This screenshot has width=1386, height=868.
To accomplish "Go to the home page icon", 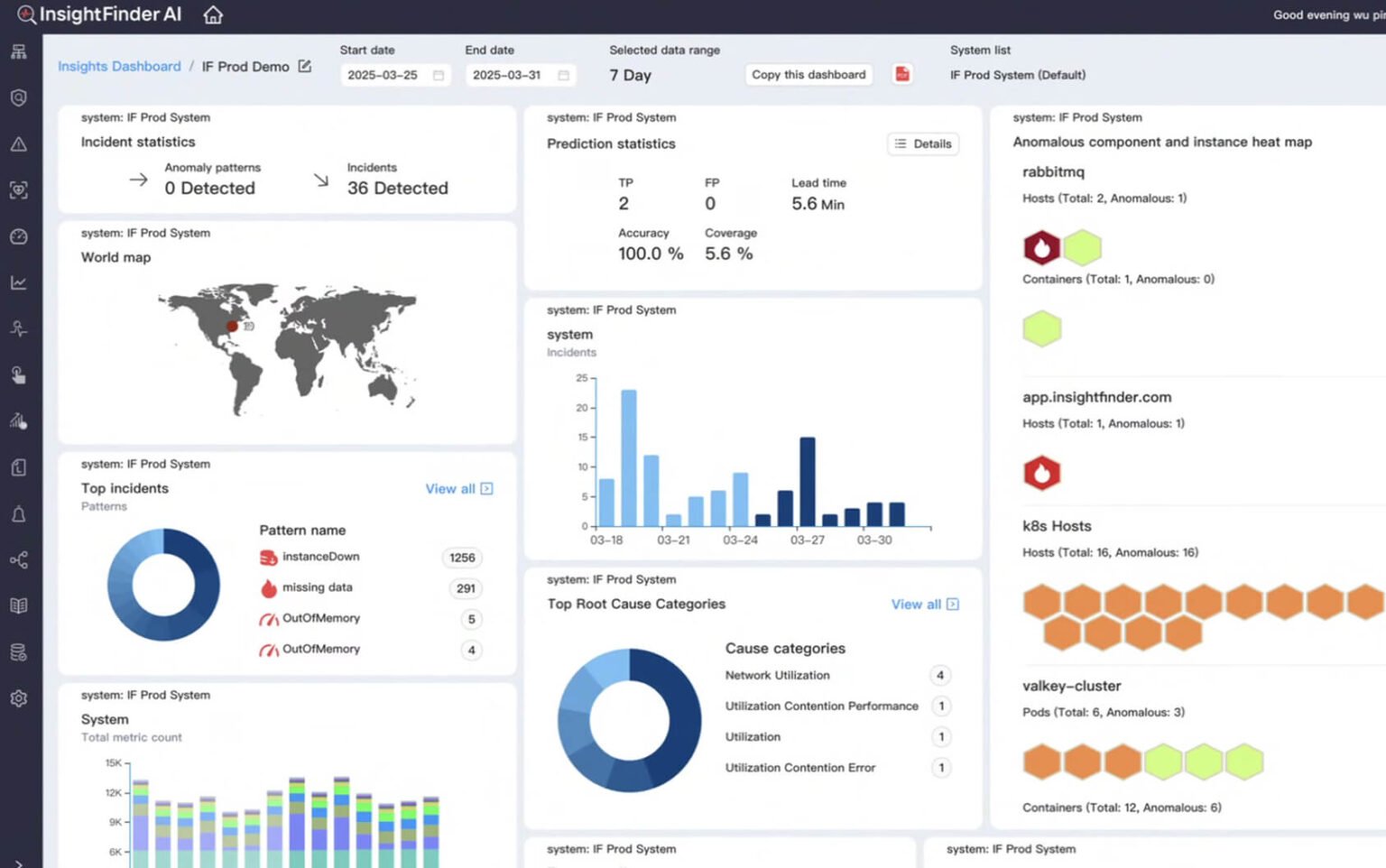I will point(213,15).
